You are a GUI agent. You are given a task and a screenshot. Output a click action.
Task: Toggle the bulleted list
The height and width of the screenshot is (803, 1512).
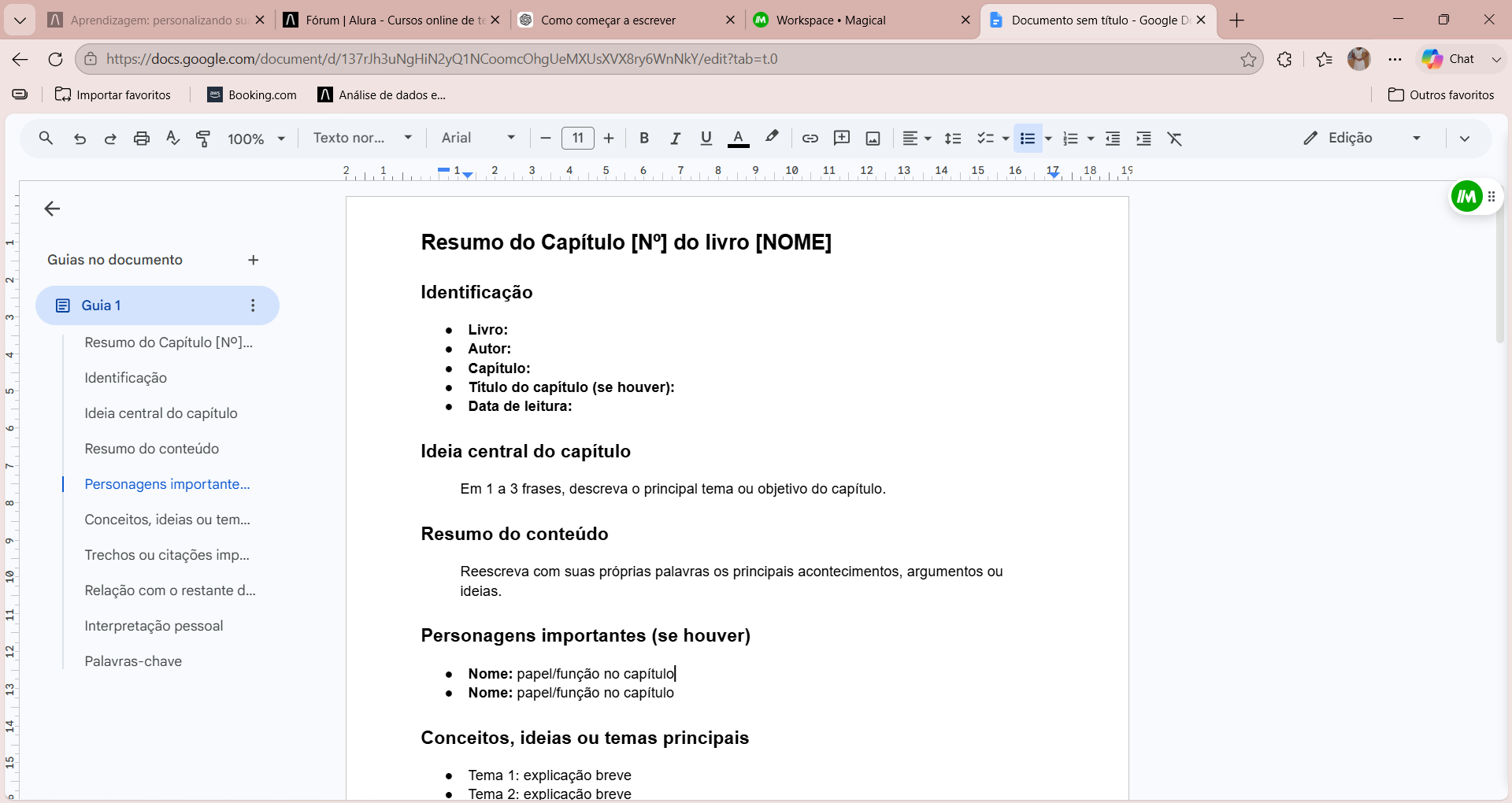1027,139
